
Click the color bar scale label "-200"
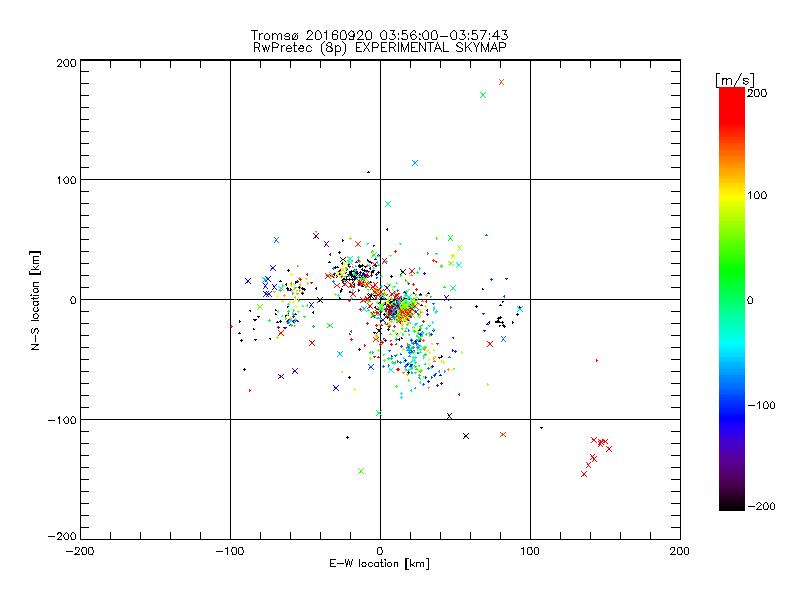coord(761,506)
